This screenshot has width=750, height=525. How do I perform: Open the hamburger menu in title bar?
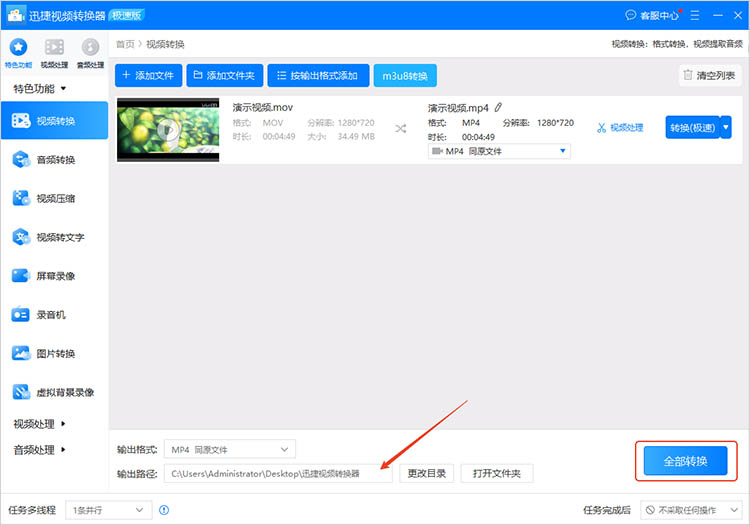click(695, 15)
